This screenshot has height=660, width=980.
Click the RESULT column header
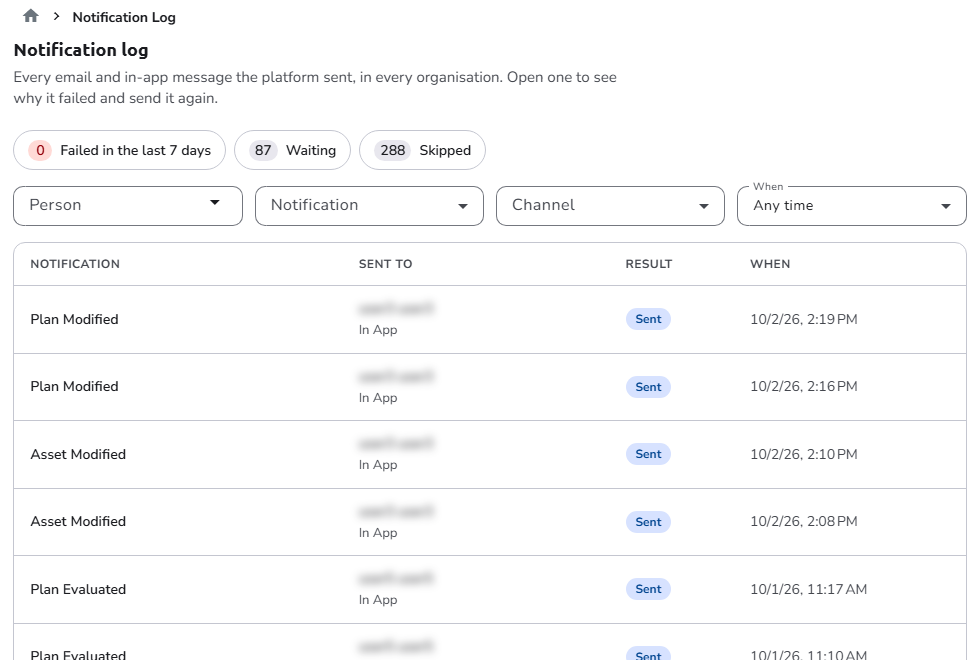(649, 264)
